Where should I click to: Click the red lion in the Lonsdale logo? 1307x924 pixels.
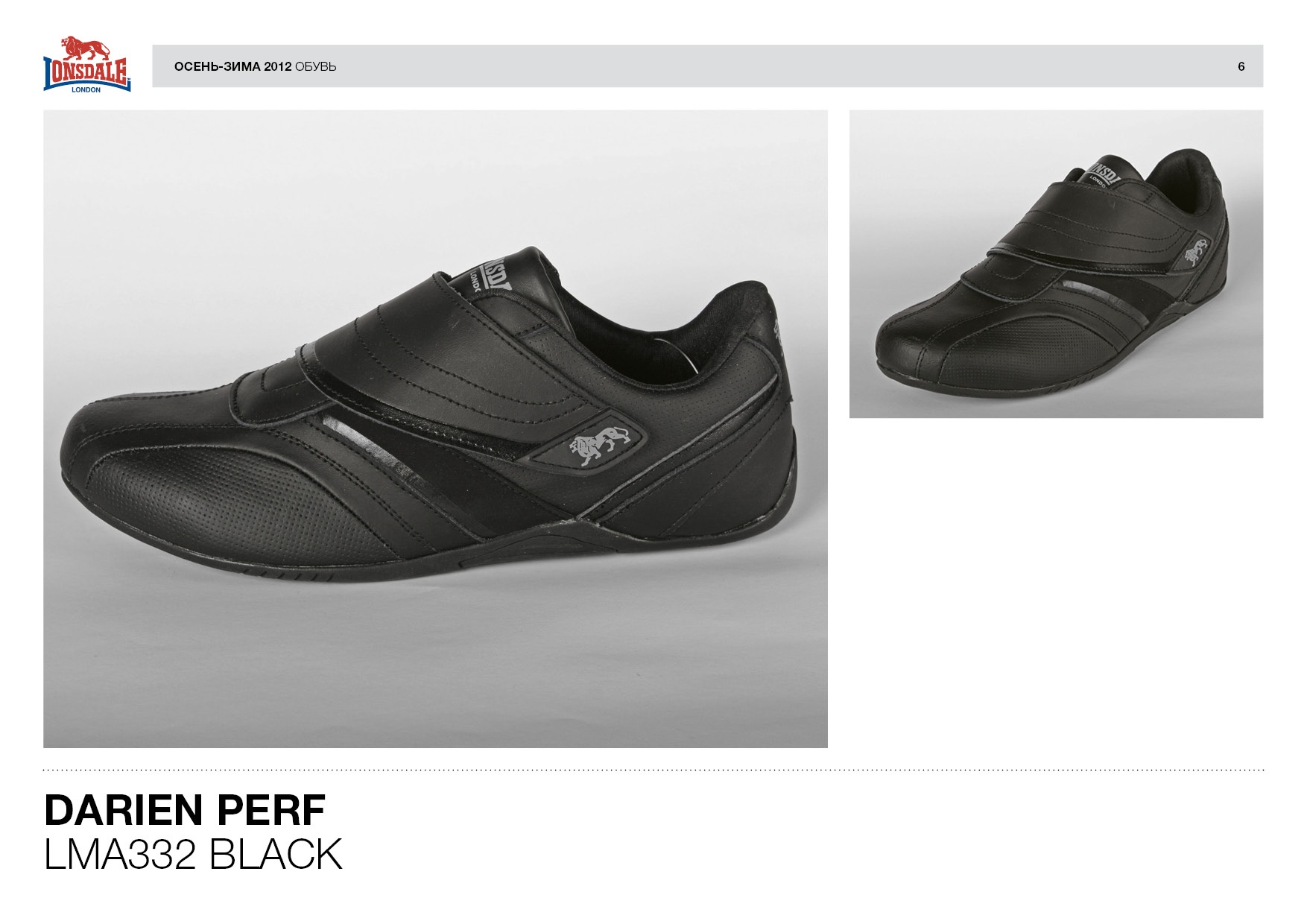pyautogui.click(x=85, y=48)
